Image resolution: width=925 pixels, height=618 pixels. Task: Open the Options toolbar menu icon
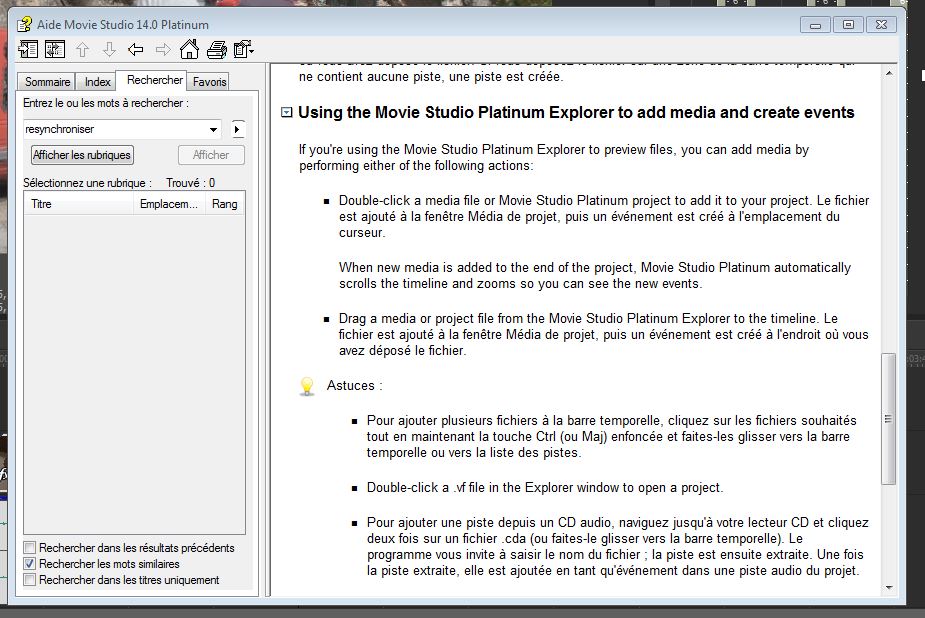point(243,49)
